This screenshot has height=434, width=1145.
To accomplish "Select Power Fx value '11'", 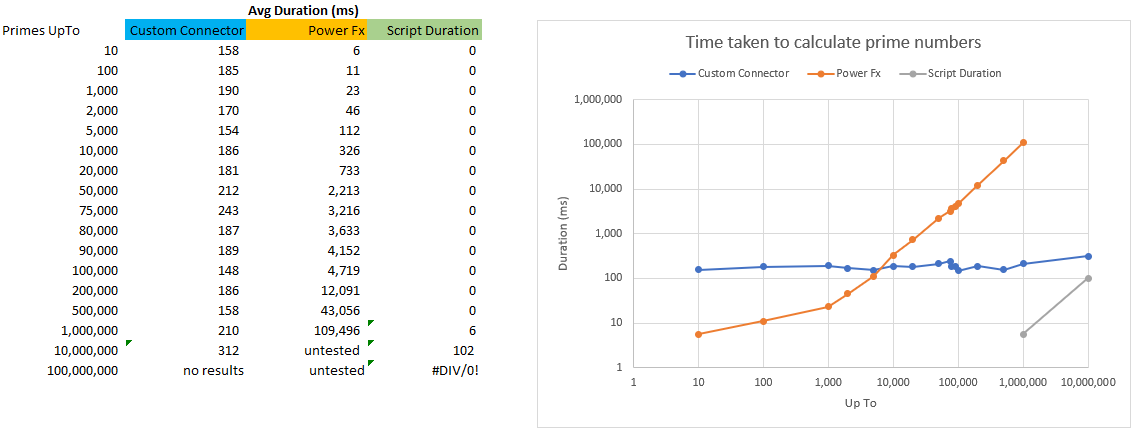I will (353, 71).
